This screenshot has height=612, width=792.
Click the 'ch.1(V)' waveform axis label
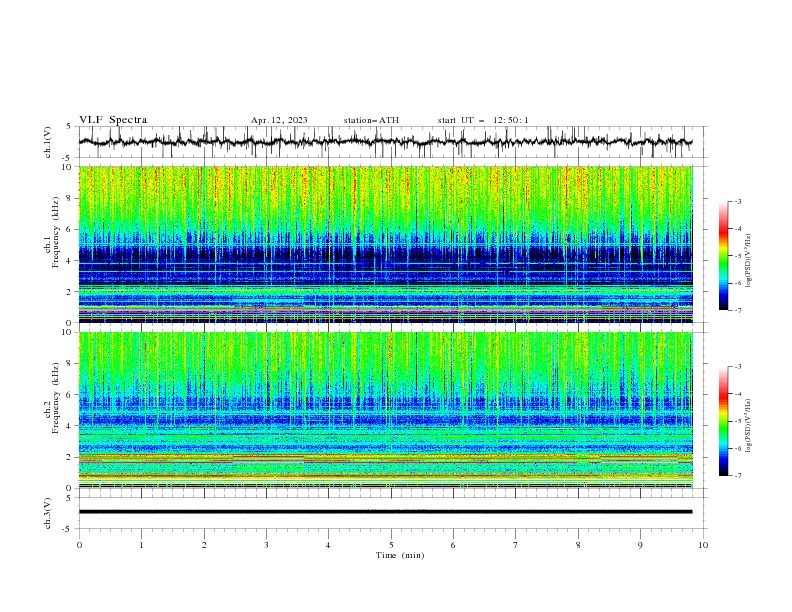pos(47,142)
